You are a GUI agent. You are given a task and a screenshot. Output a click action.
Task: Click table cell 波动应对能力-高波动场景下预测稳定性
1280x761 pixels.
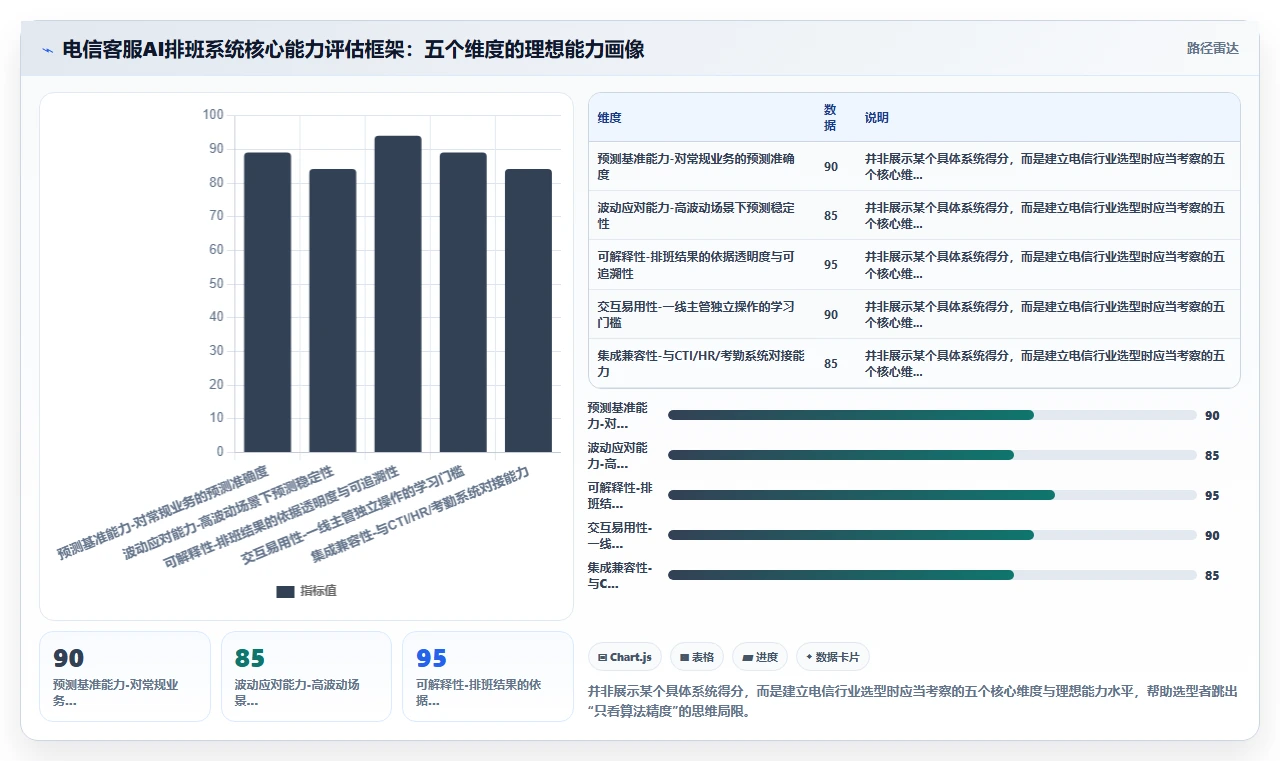coord(700,215)
